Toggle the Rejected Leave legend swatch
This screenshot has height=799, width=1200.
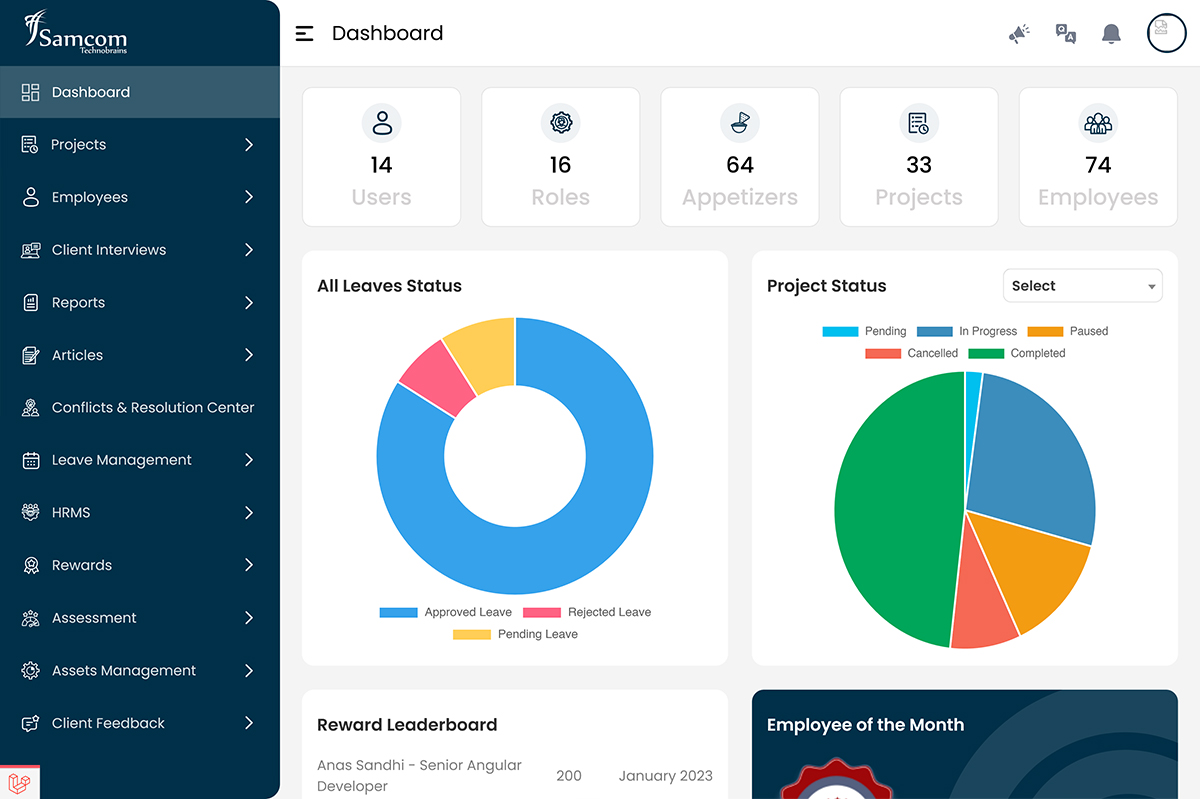[x=542, y=613]
